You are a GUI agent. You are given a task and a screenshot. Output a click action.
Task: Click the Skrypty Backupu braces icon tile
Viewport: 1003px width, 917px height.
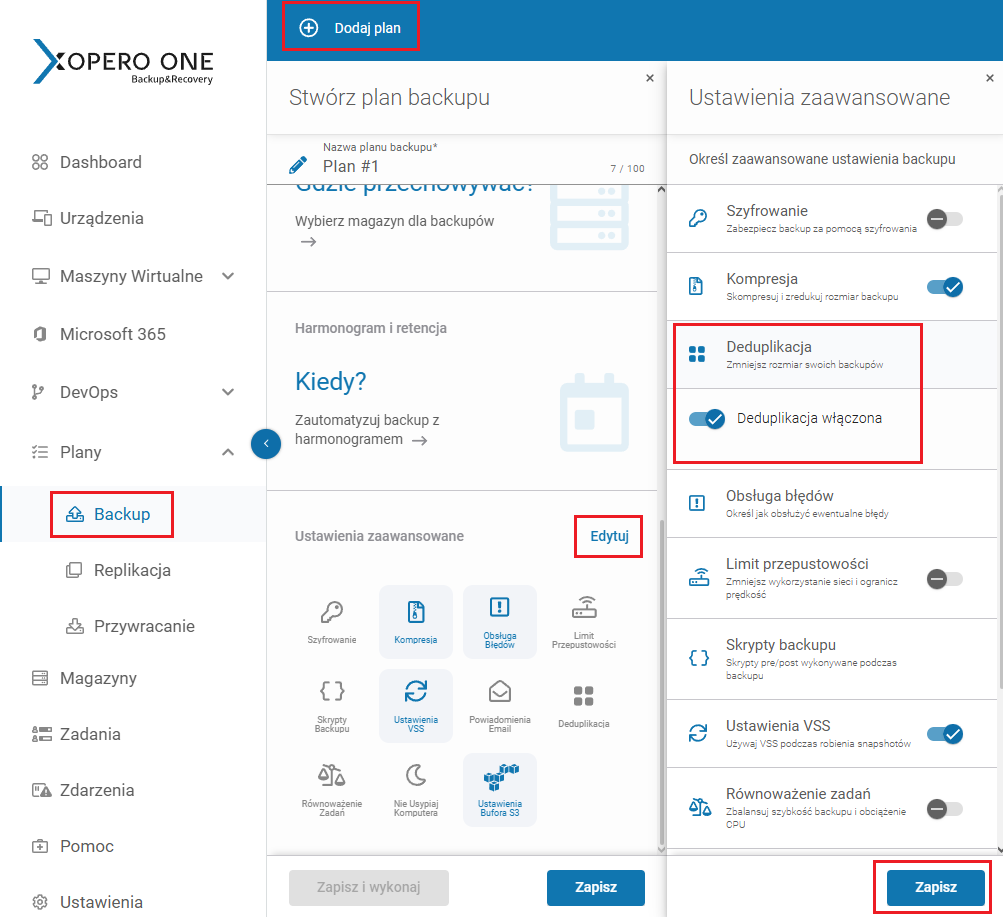332,705
